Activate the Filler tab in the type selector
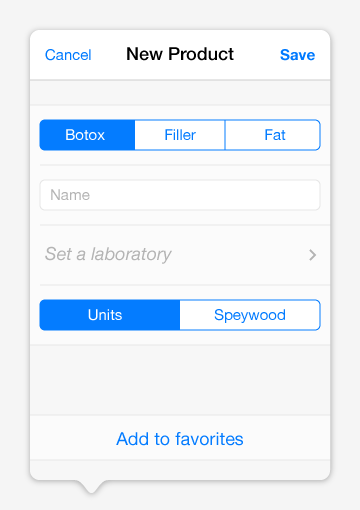Screen dimensions: 360x510 [180, 135]
